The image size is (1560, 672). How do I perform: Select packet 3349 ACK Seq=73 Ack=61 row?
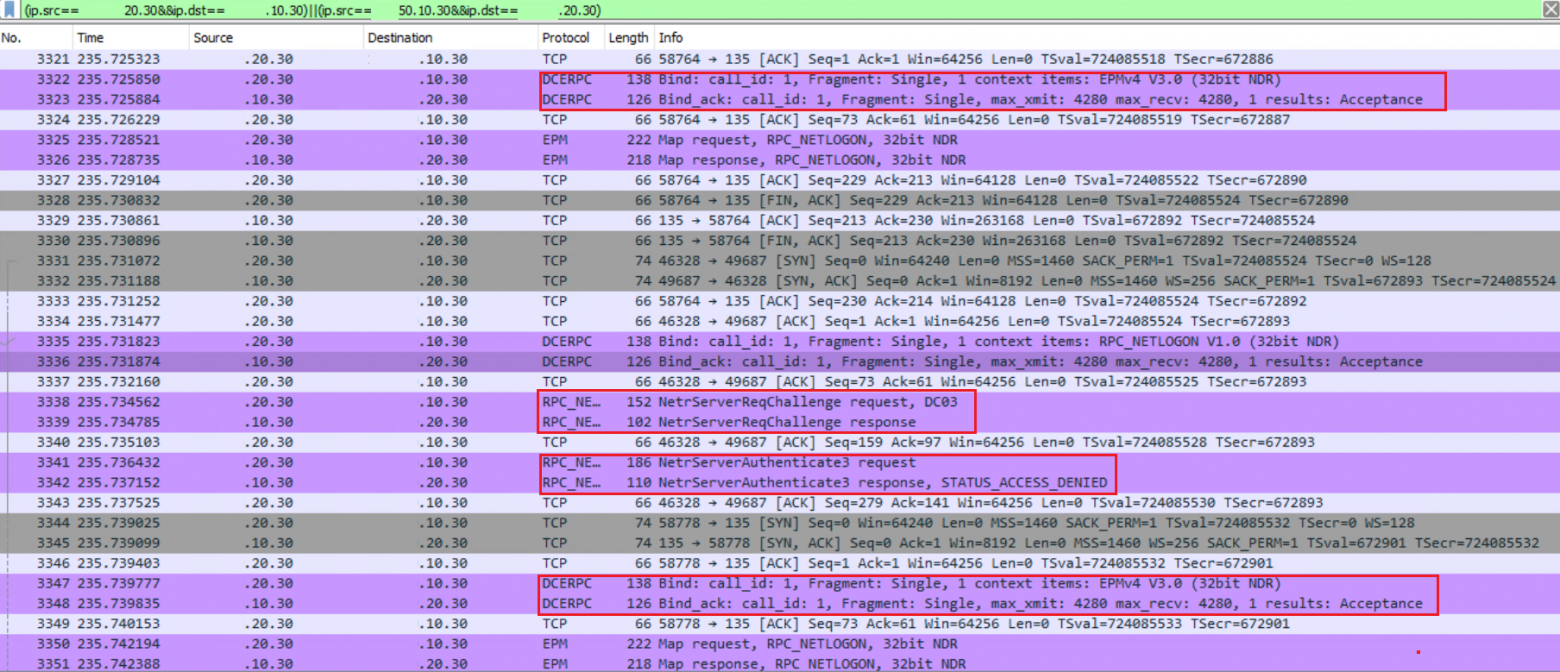[x=780, y=623]
